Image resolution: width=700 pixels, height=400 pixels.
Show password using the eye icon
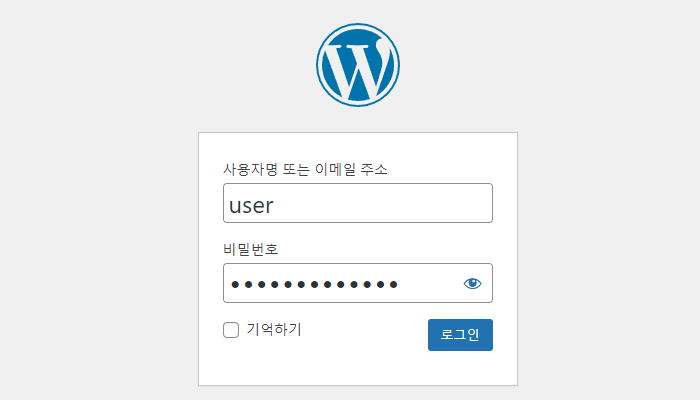[472, 283]
